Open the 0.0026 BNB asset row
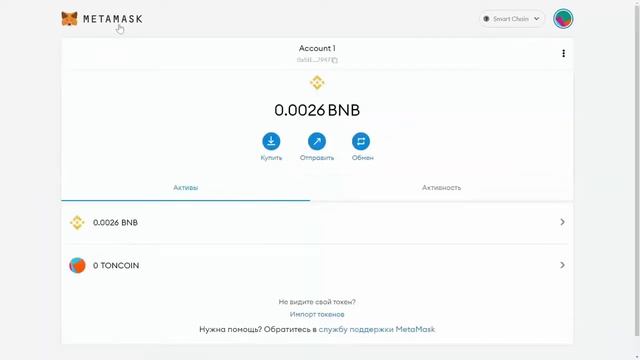 [317, 222]
